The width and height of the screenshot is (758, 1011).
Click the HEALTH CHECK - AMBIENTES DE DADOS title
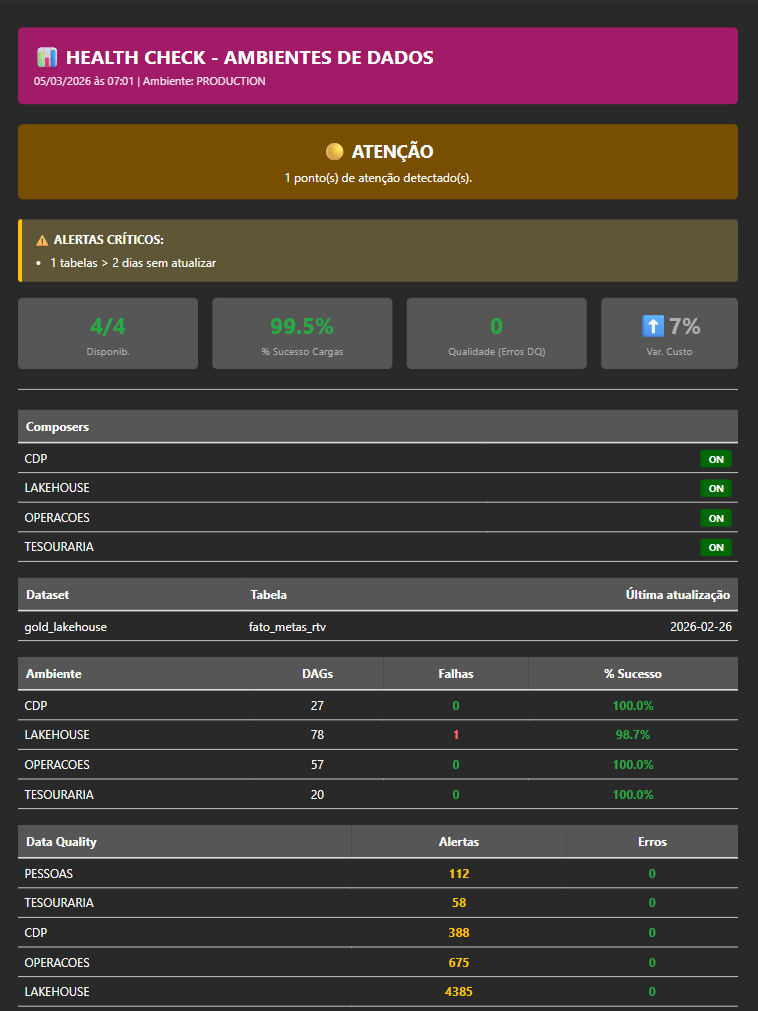[249, 57]
